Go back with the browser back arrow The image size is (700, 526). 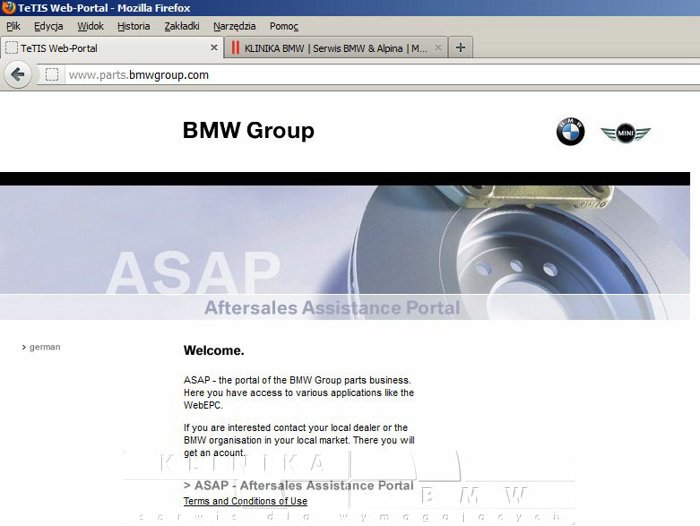click(18, 75)
